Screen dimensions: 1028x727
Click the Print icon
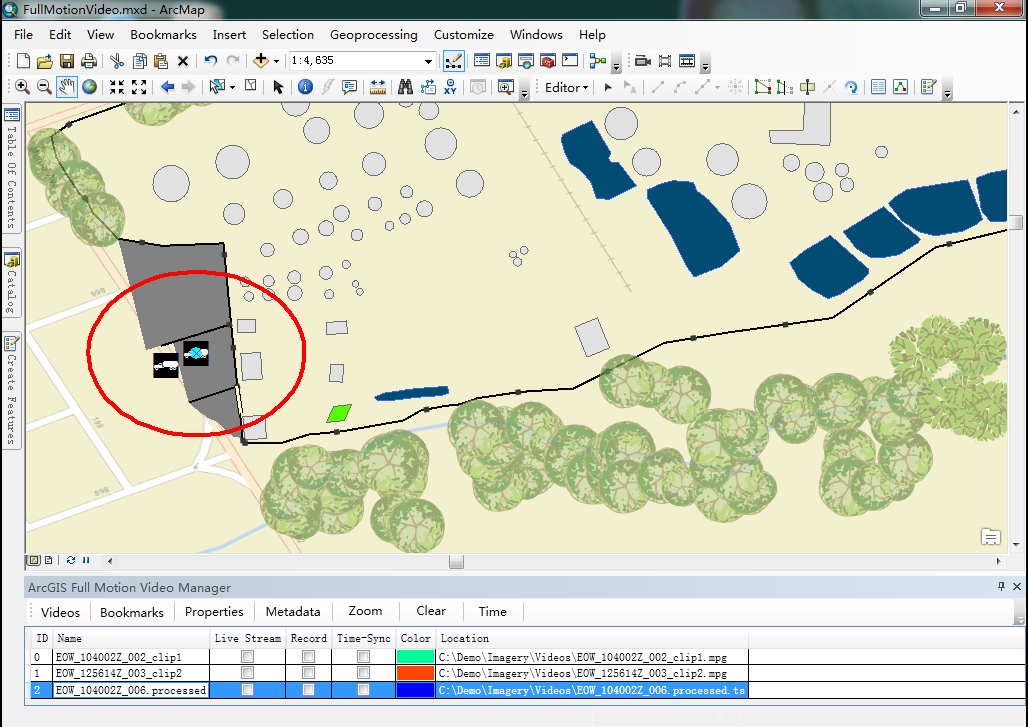tap(88, 61)
